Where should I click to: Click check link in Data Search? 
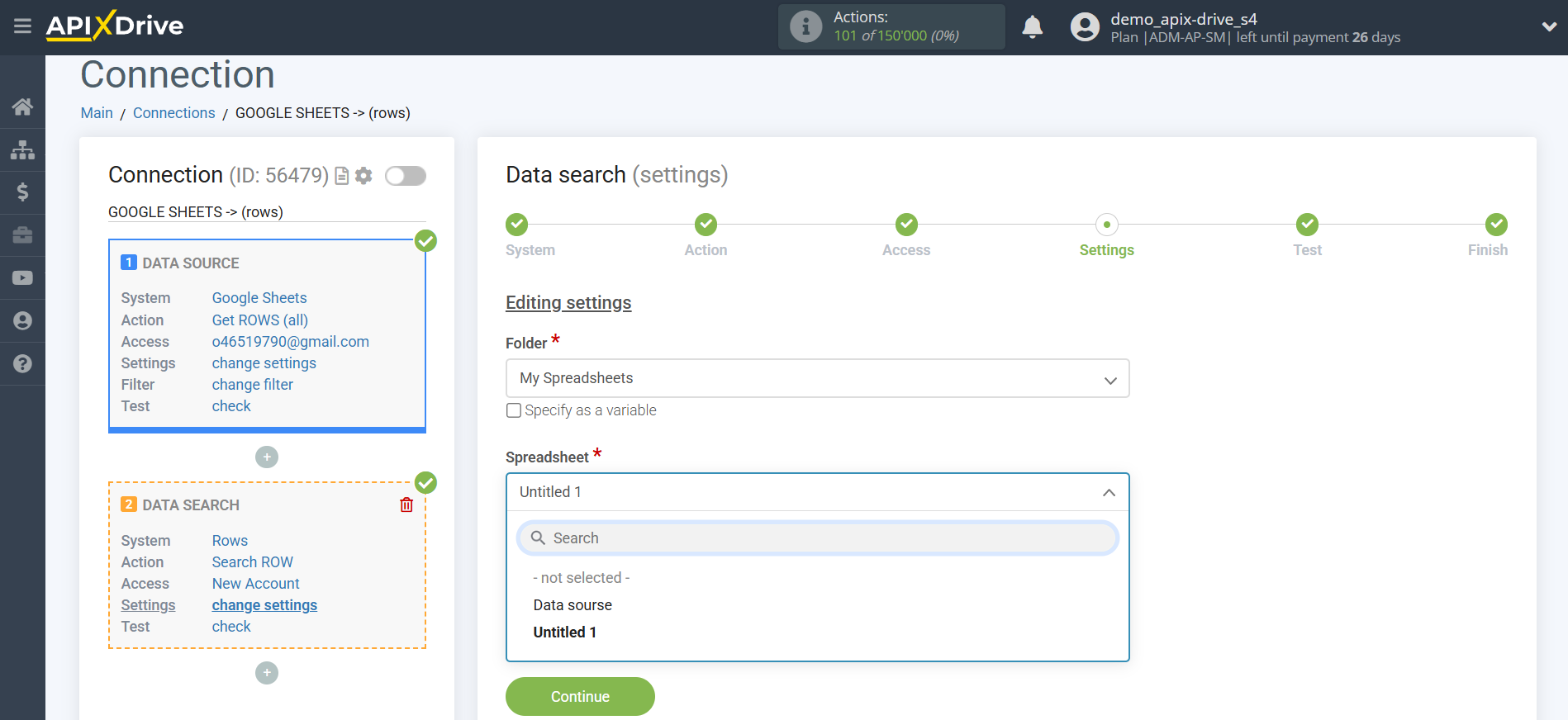(231, 627)
